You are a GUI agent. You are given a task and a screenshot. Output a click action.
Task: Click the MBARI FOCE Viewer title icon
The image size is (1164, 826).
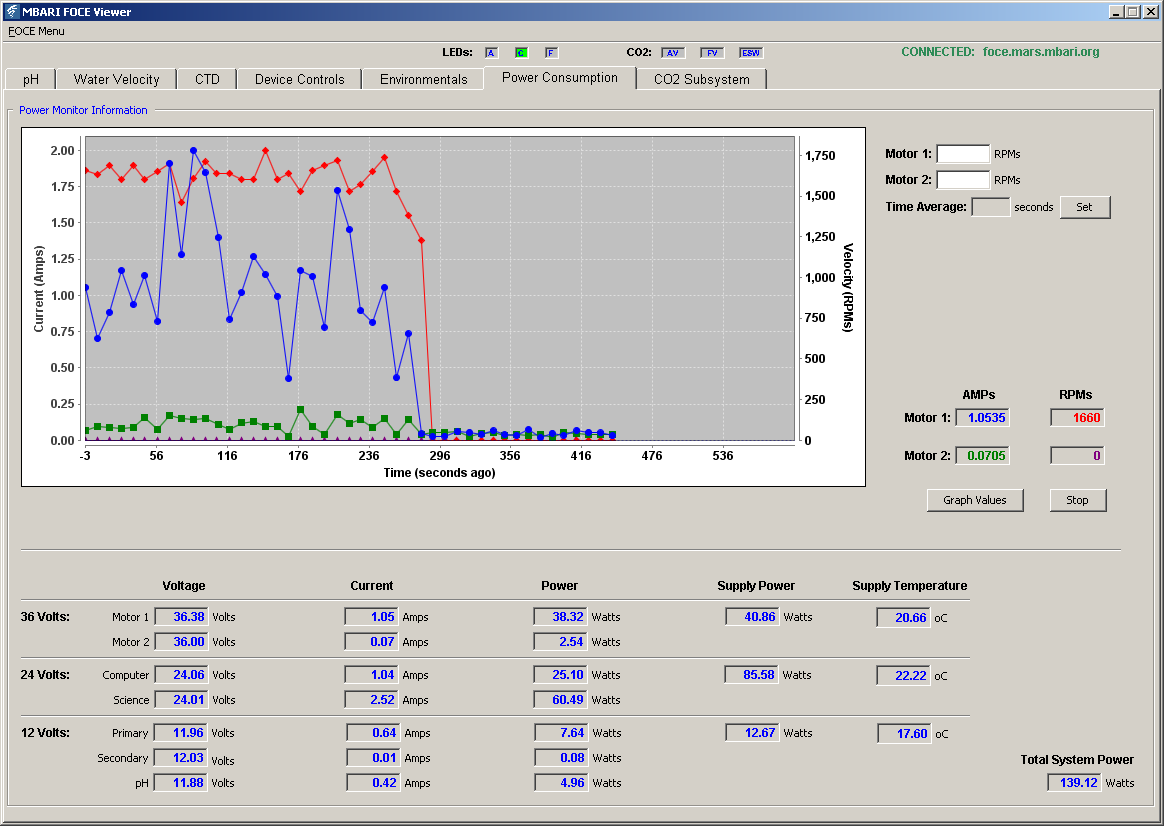pos(11,11)
